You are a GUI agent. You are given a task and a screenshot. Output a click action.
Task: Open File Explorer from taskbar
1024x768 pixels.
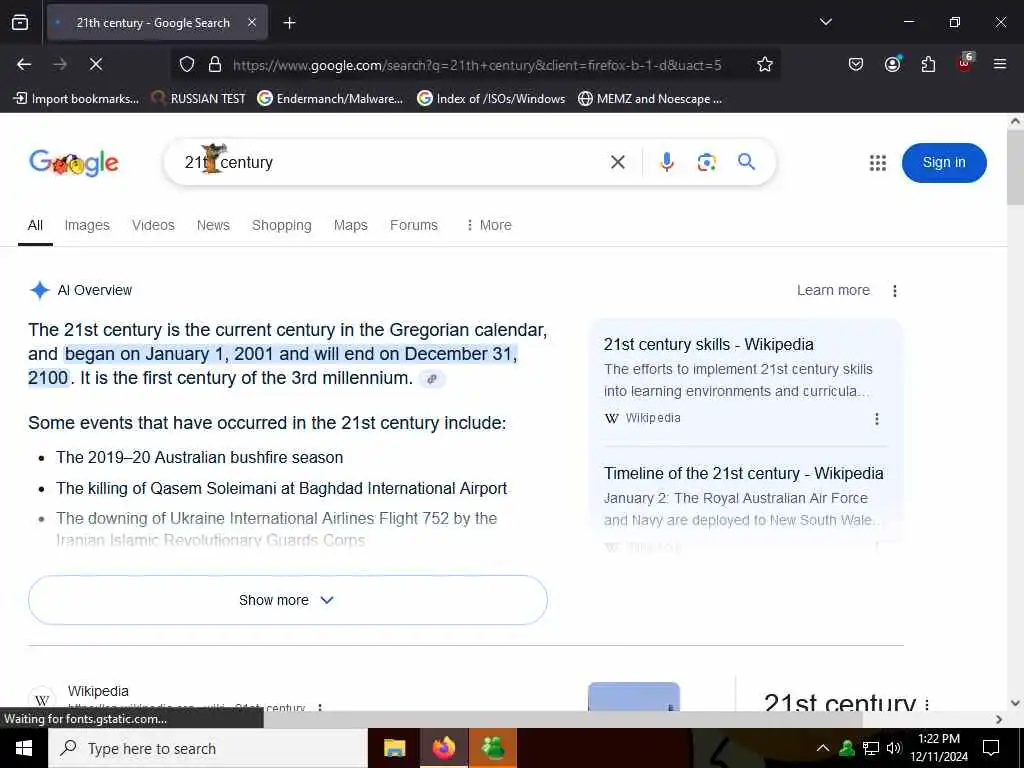click(x=394, y=748)
